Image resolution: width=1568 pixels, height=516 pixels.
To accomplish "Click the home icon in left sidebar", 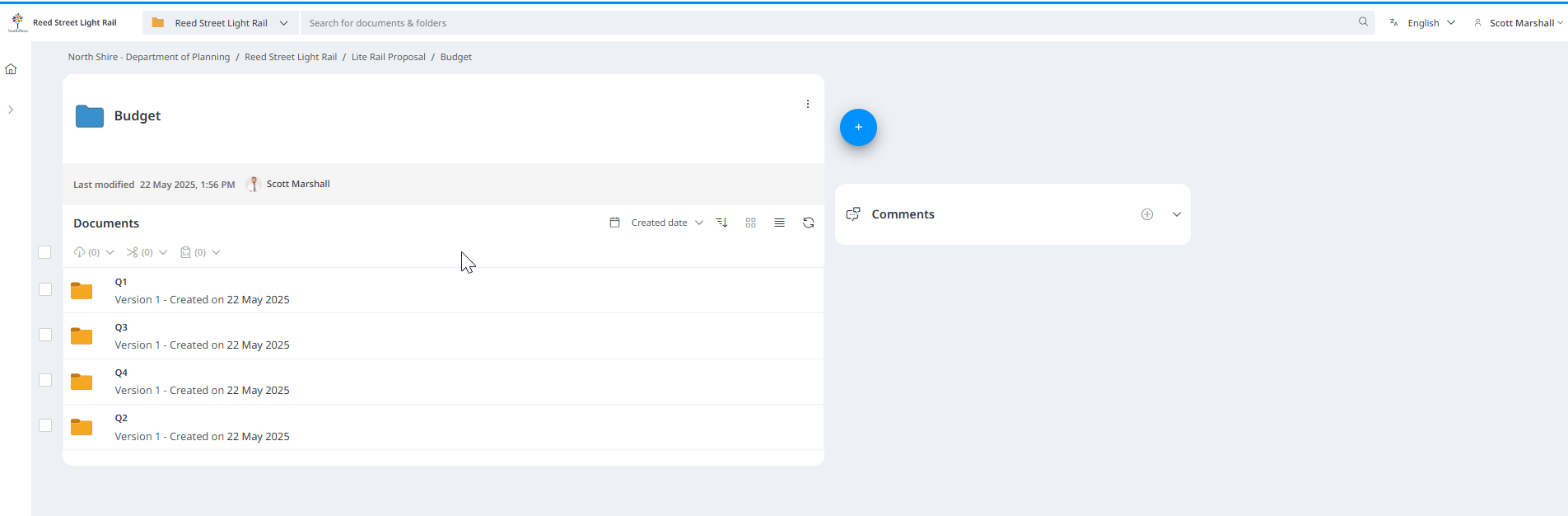I will point(11,69).
